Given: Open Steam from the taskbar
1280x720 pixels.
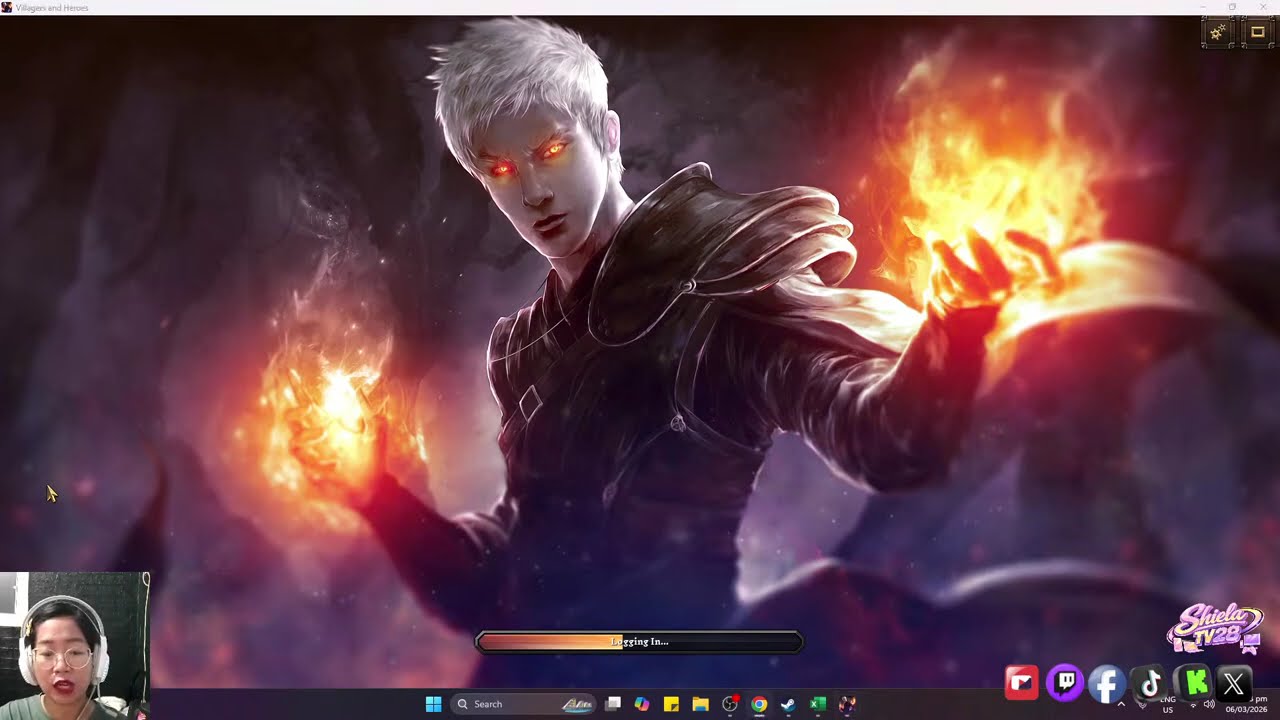Looking at the screenshot, I should [x=788, y=704].
